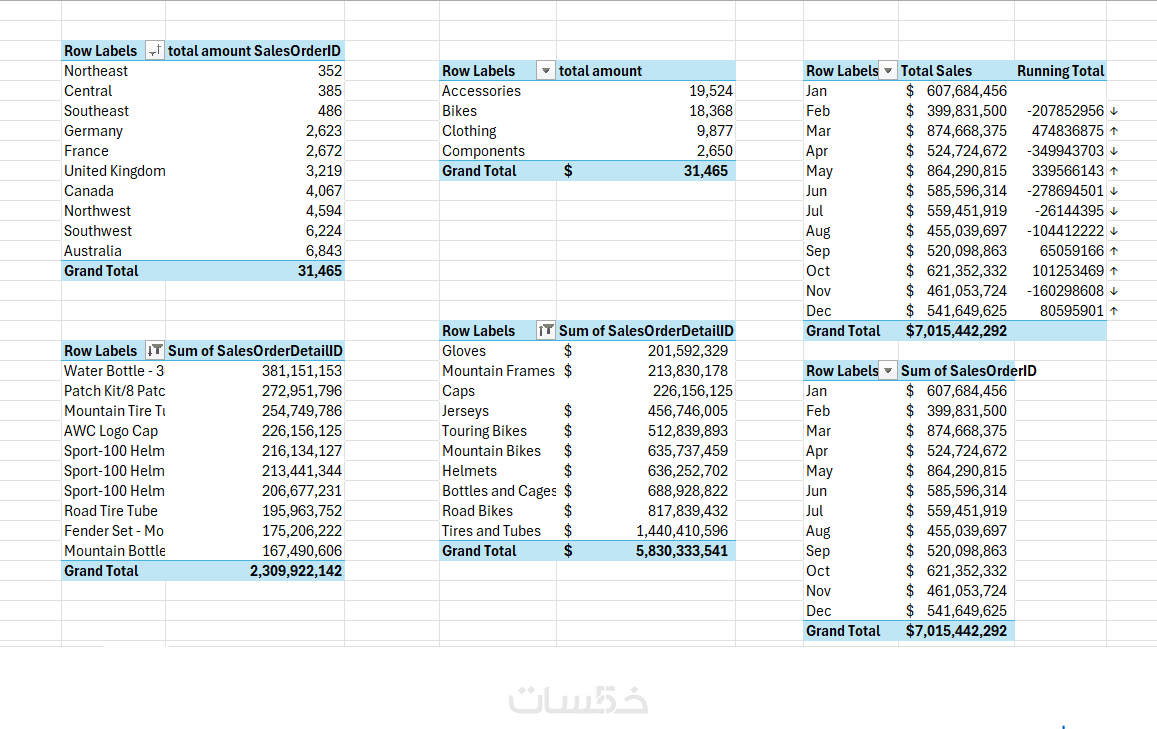
Task: Click the Bikes category cell
Action: pos(498,111)
